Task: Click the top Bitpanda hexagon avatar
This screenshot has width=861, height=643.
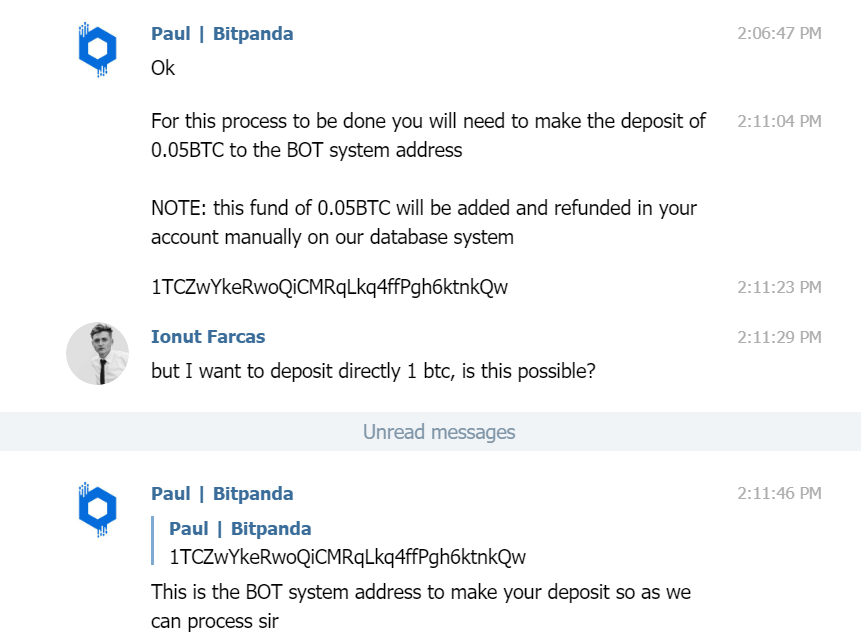Action: 97,49
